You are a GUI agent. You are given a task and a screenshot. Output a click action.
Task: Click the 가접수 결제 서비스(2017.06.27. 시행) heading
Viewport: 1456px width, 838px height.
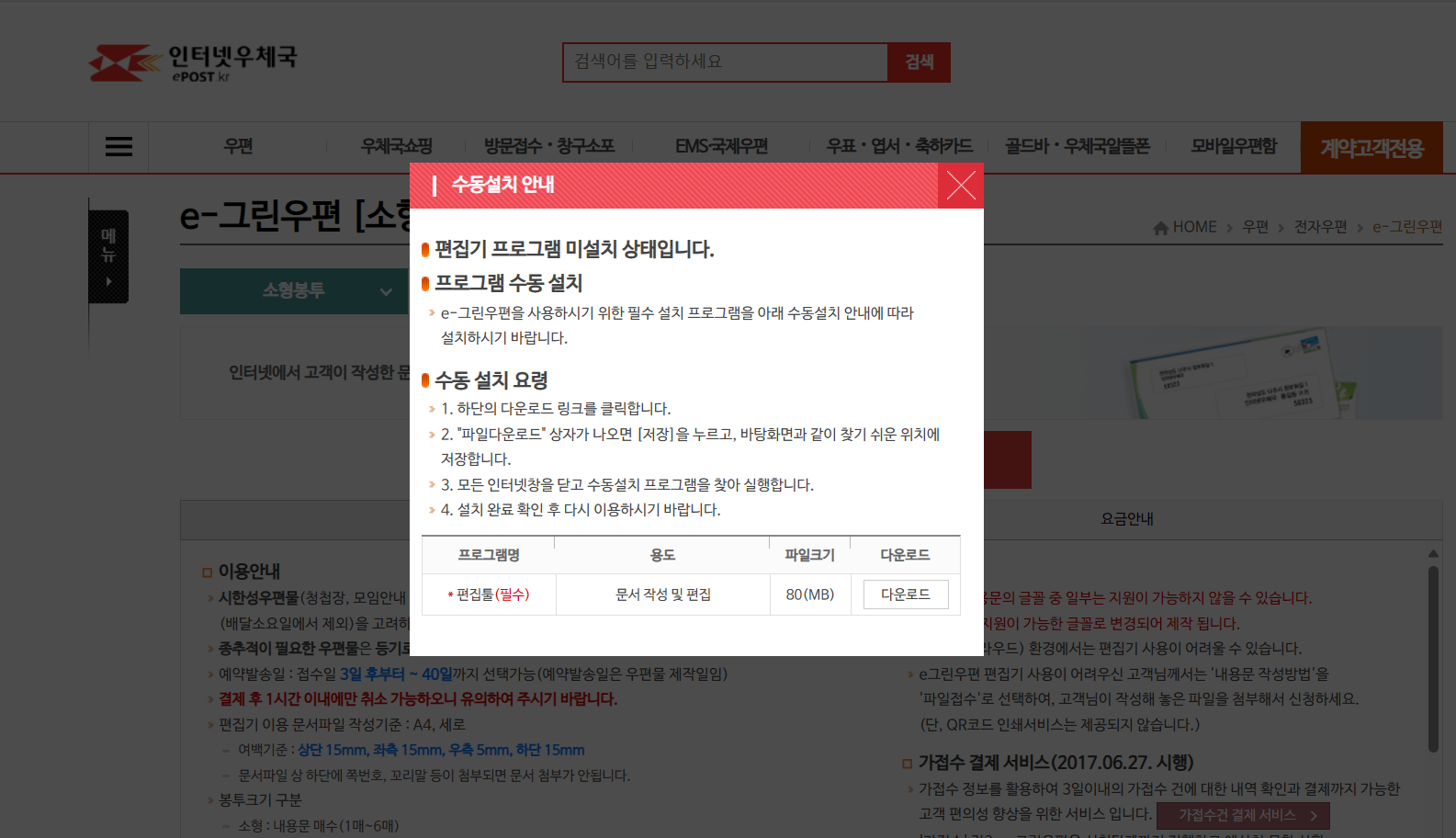point(1055,763)
